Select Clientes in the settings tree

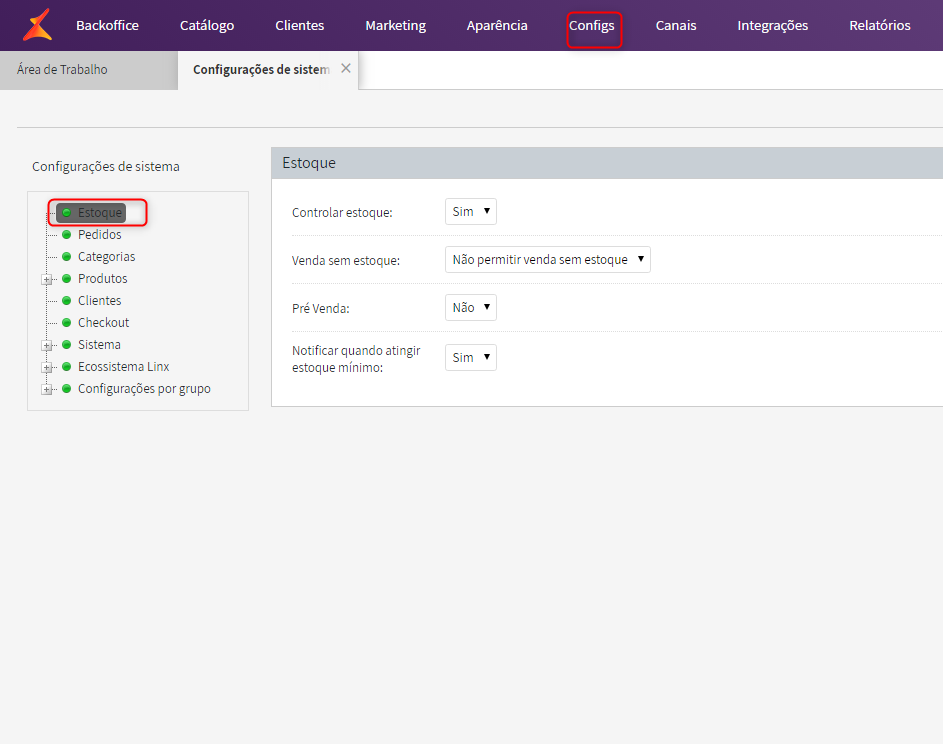[x=100, y=301]
